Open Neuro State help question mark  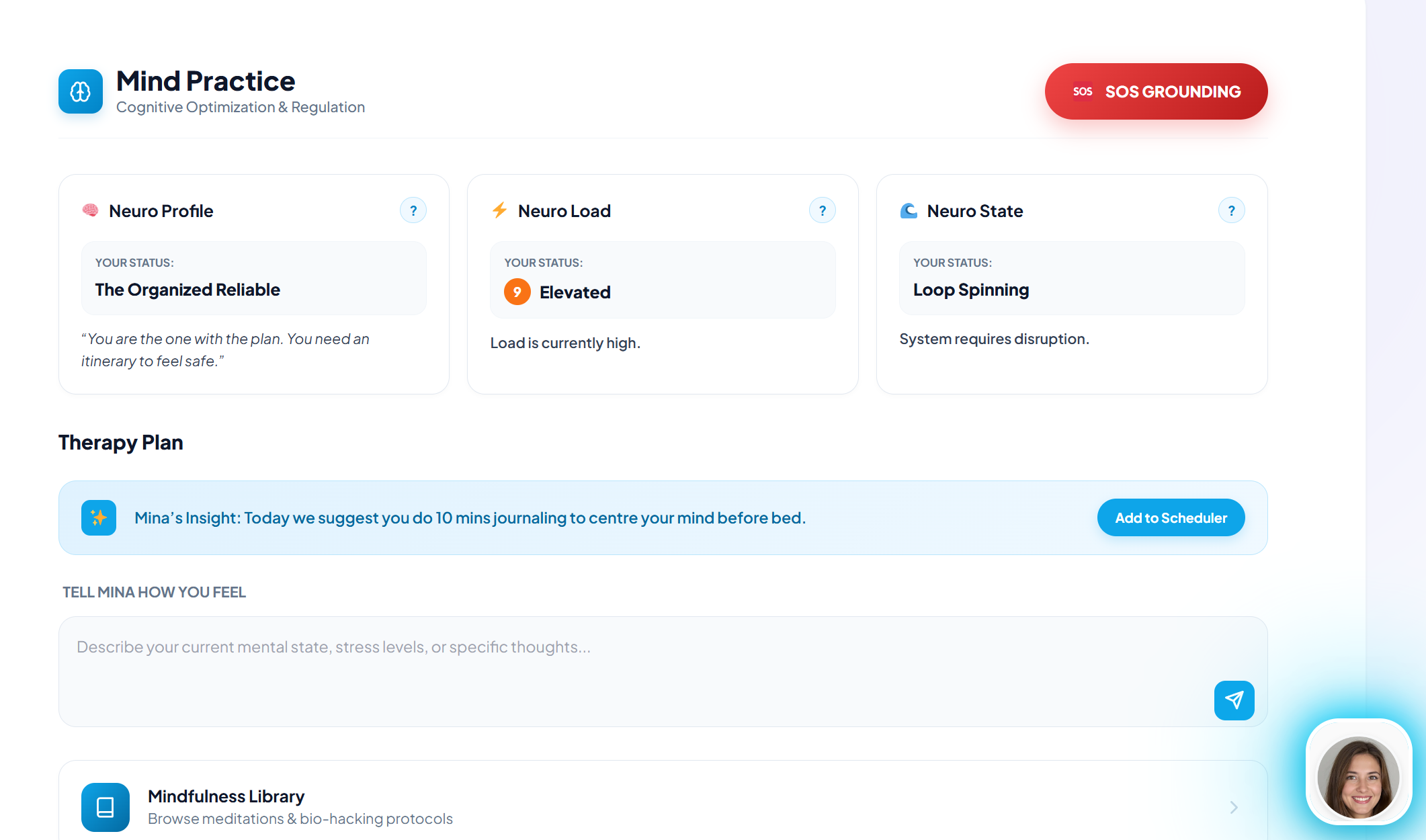pos(1231,210)
